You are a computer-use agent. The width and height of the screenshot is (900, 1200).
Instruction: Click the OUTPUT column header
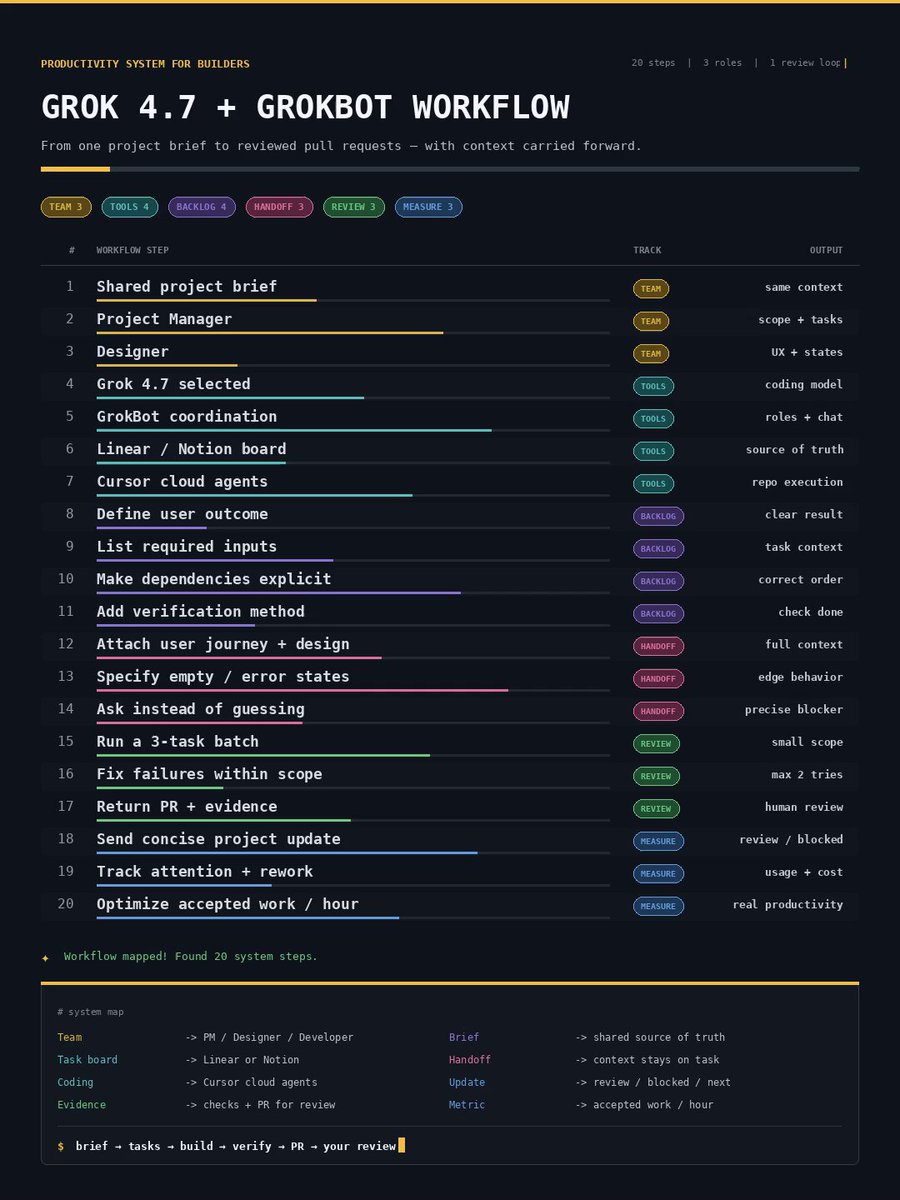tap(826, 250)
